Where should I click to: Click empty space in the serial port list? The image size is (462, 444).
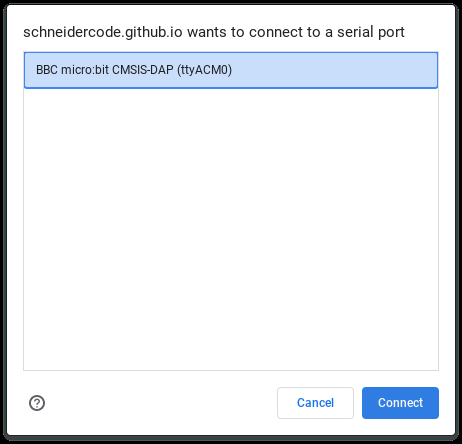(231, 229)
